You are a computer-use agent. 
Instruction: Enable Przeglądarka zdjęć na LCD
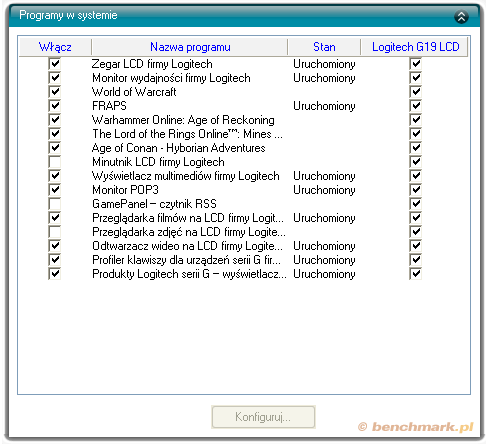pyautogui.click(x=55, y=232)
